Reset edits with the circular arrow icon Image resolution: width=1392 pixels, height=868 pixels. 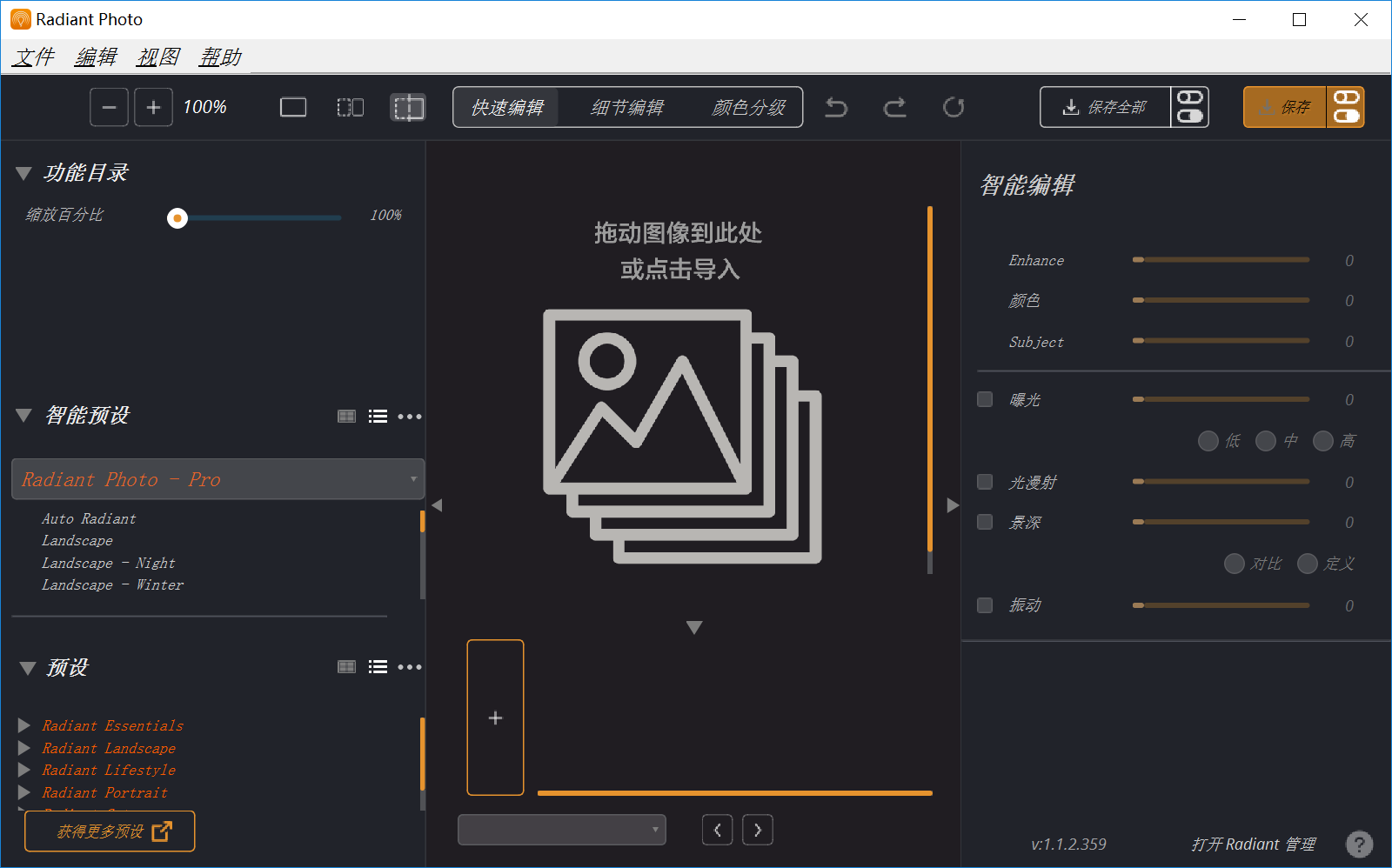954,107
